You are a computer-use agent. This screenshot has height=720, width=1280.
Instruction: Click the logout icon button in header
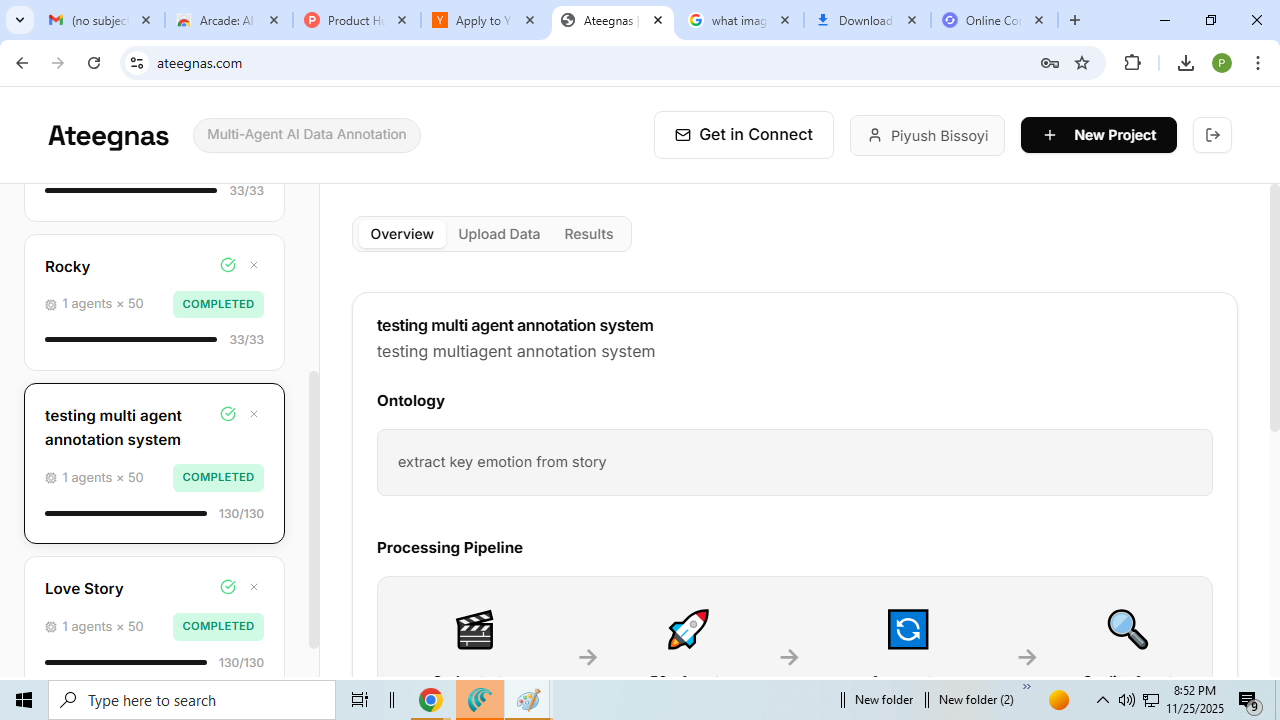(x=1212, y=135)
